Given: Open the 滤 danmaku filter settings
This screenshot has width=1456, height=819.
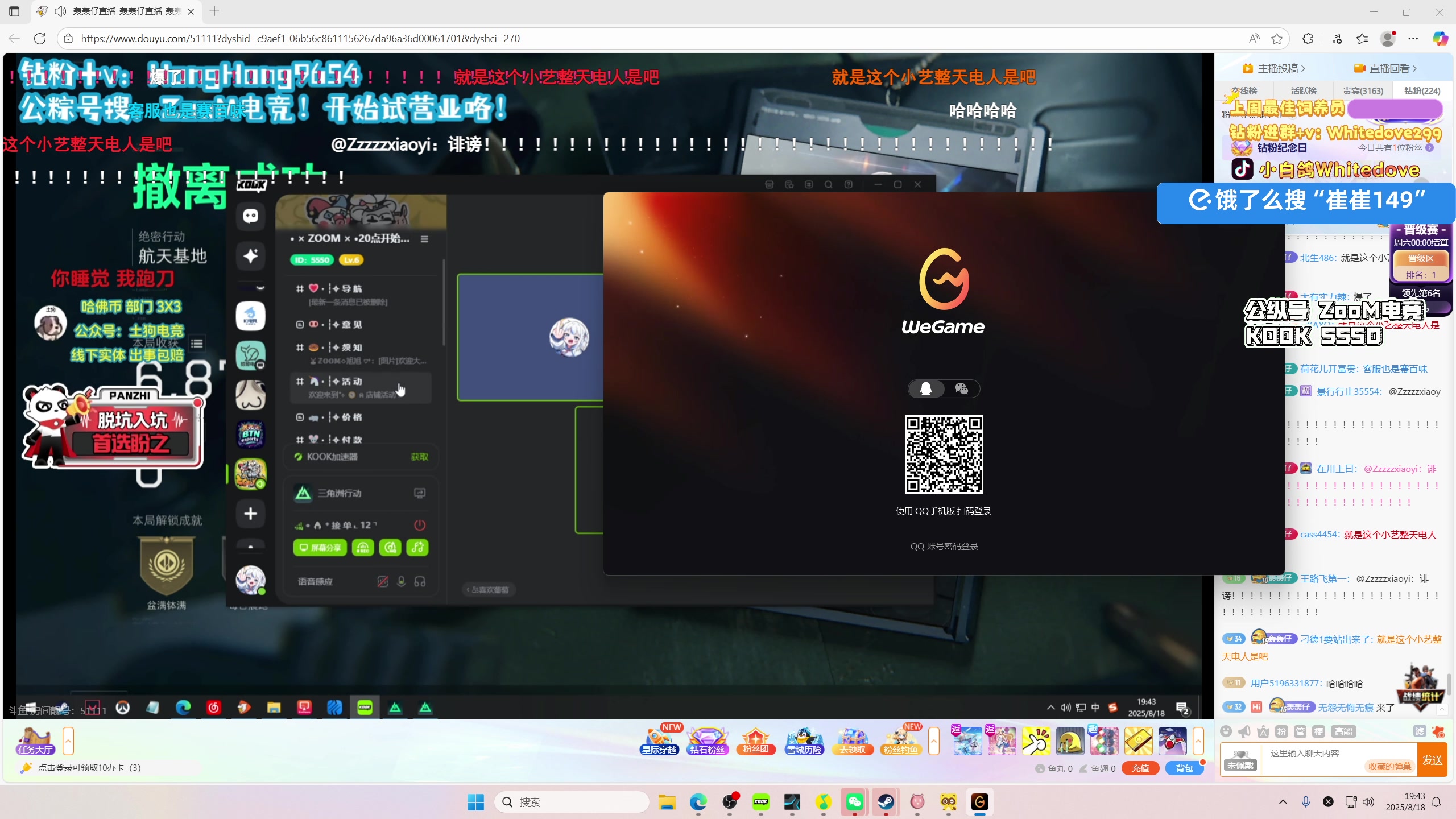Looking at the screenshot, I should 1420,731.
